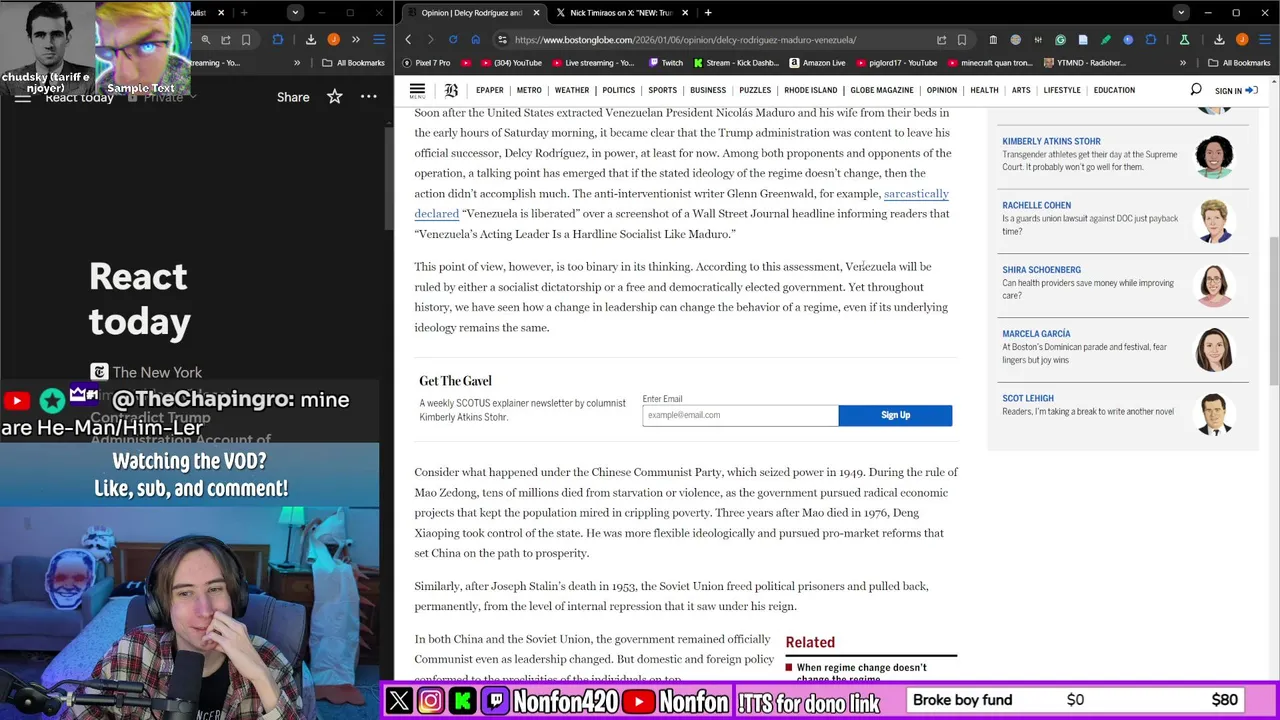The width and height of the screenshot is (1280, 720).
Task: Open the POLITICS section menu item
Action: pyautogui.click(x=618, y=90)
